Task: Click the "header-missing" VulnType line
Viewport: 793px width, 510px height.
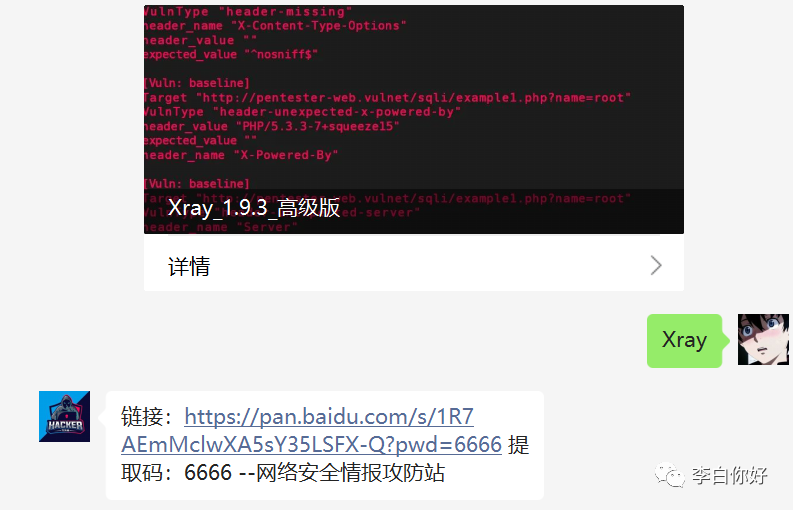Action: (248, 11)
